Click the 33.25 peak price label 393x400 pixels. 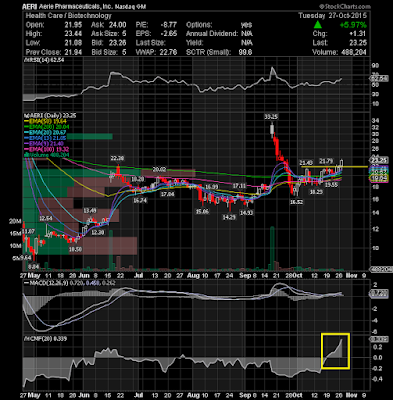tap(271, 117)
